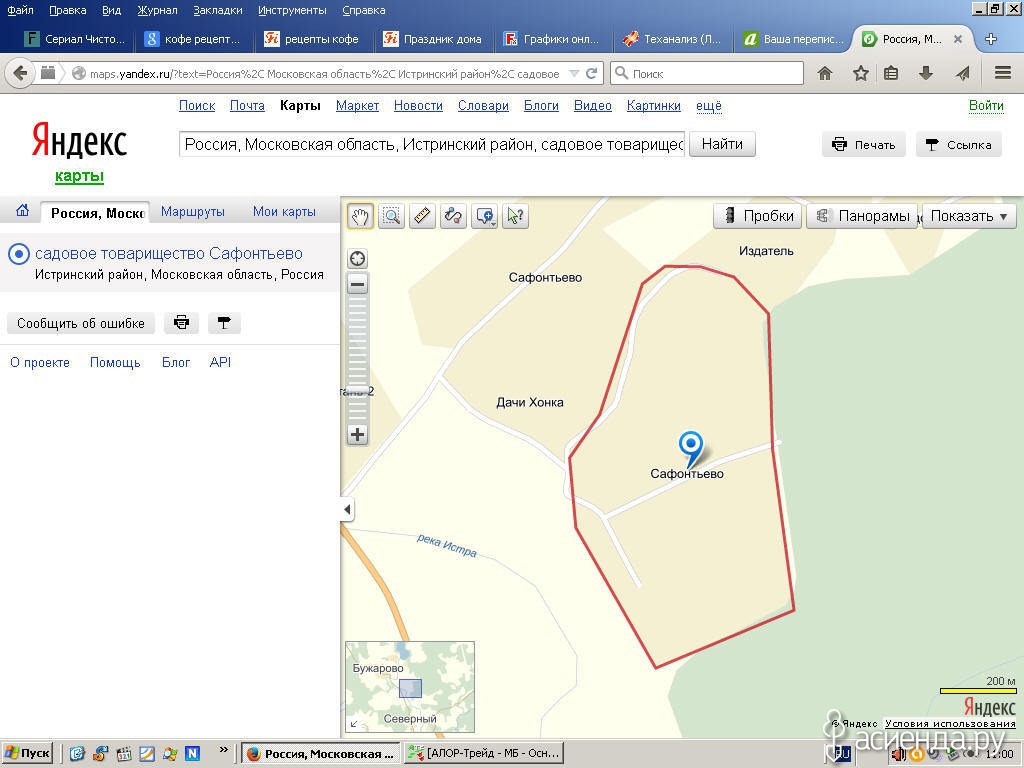
Task: Zoom in the map with the plus button
Action: point(357,434)
